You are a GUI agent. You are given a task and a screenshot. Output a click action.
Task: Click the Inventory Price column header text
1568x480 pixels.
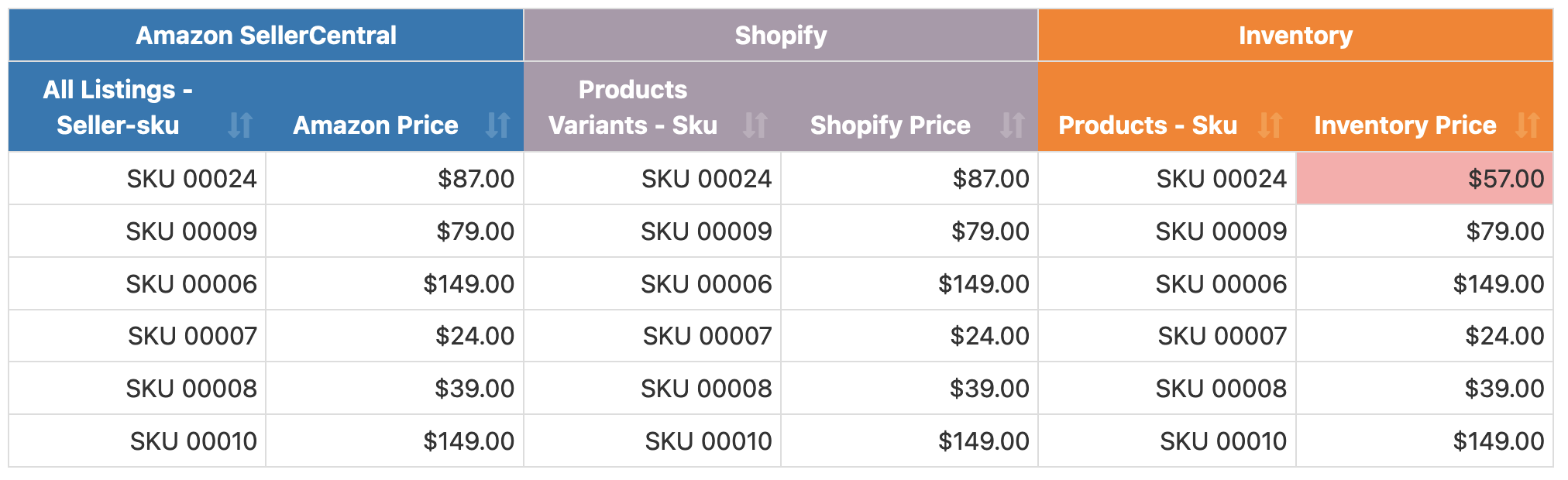pyautogui.click(x=1405, y=125)
